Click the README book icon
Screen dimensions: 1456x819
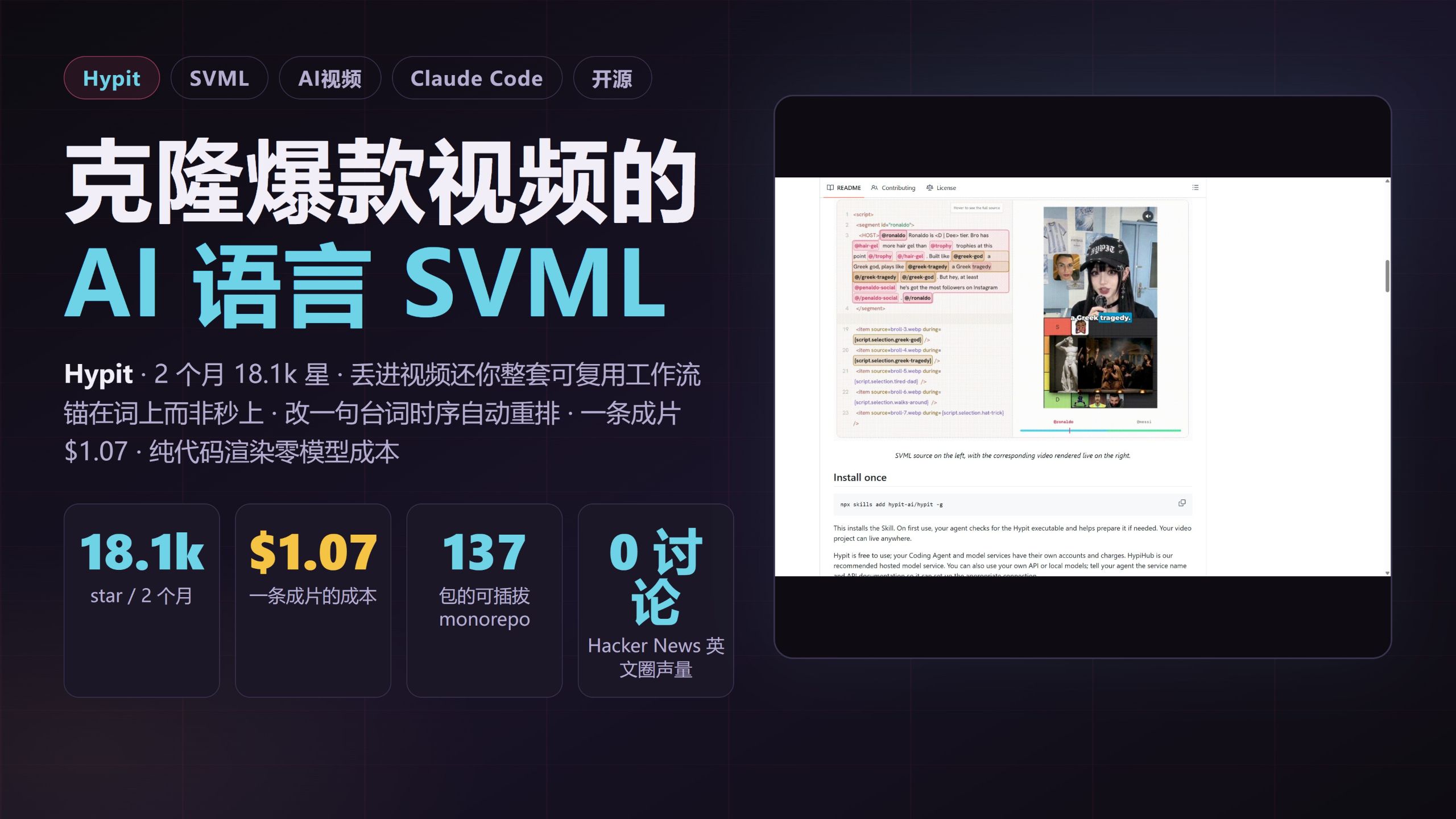tap(830, 188)
